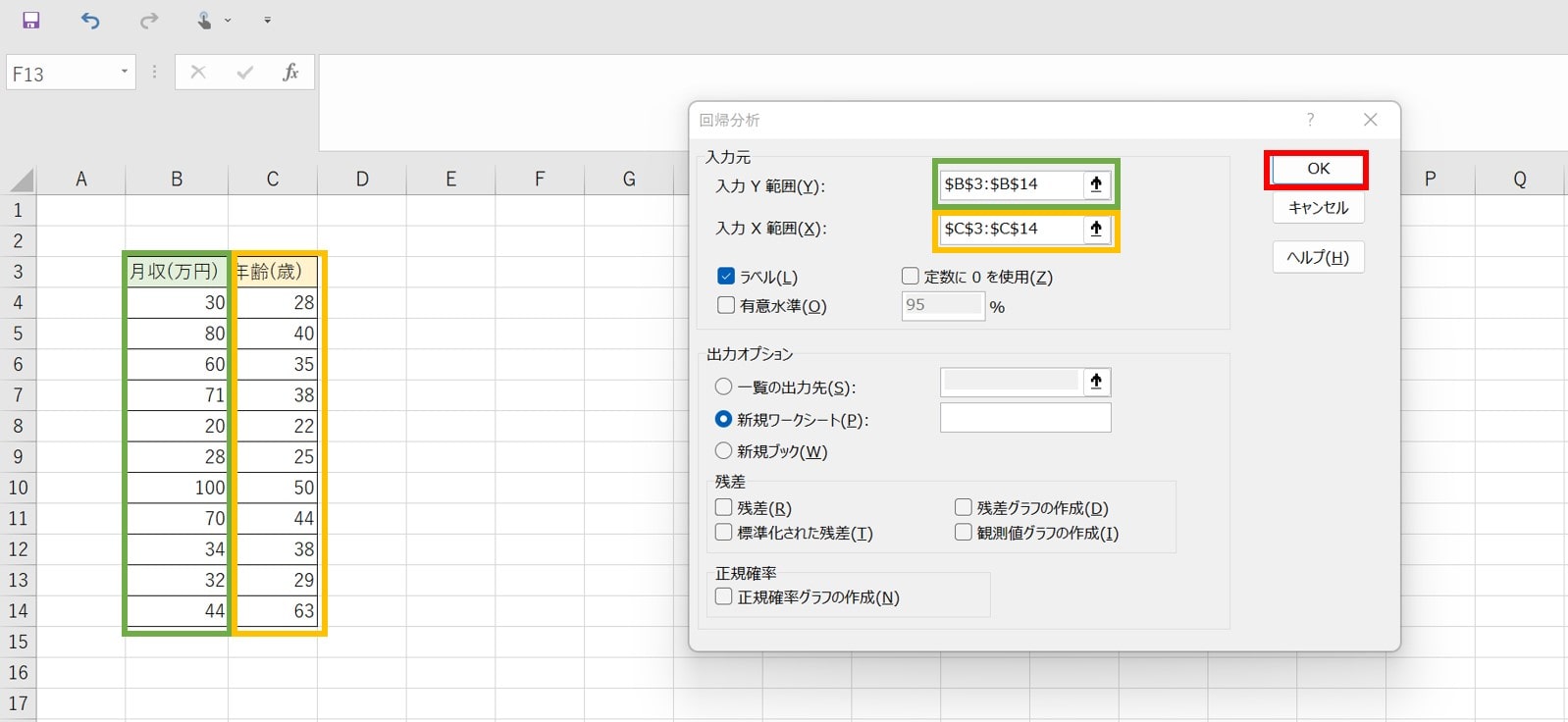This screenshot has width=1568, height=722.
Task: Click the ヘルプ(H) button
Action: (x=1318, y=258)
